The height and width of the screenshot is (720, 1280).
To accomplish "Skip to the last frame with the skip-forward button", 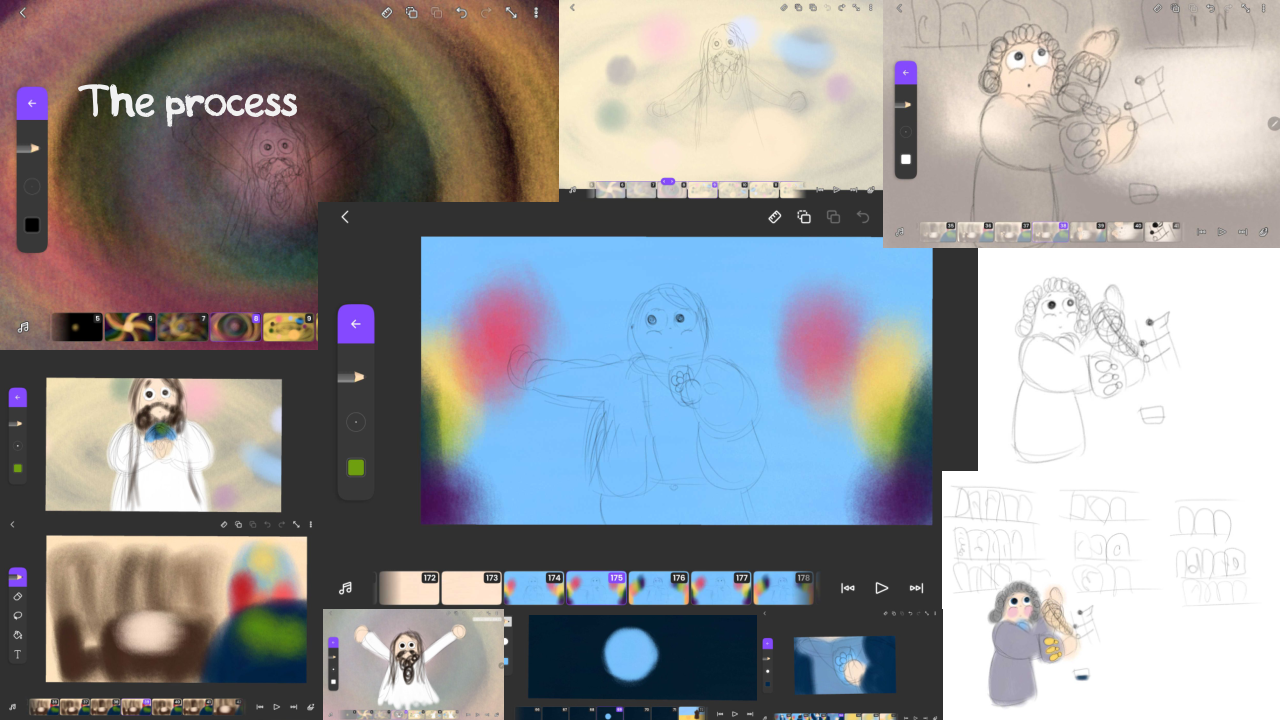I will coord(916,588).
